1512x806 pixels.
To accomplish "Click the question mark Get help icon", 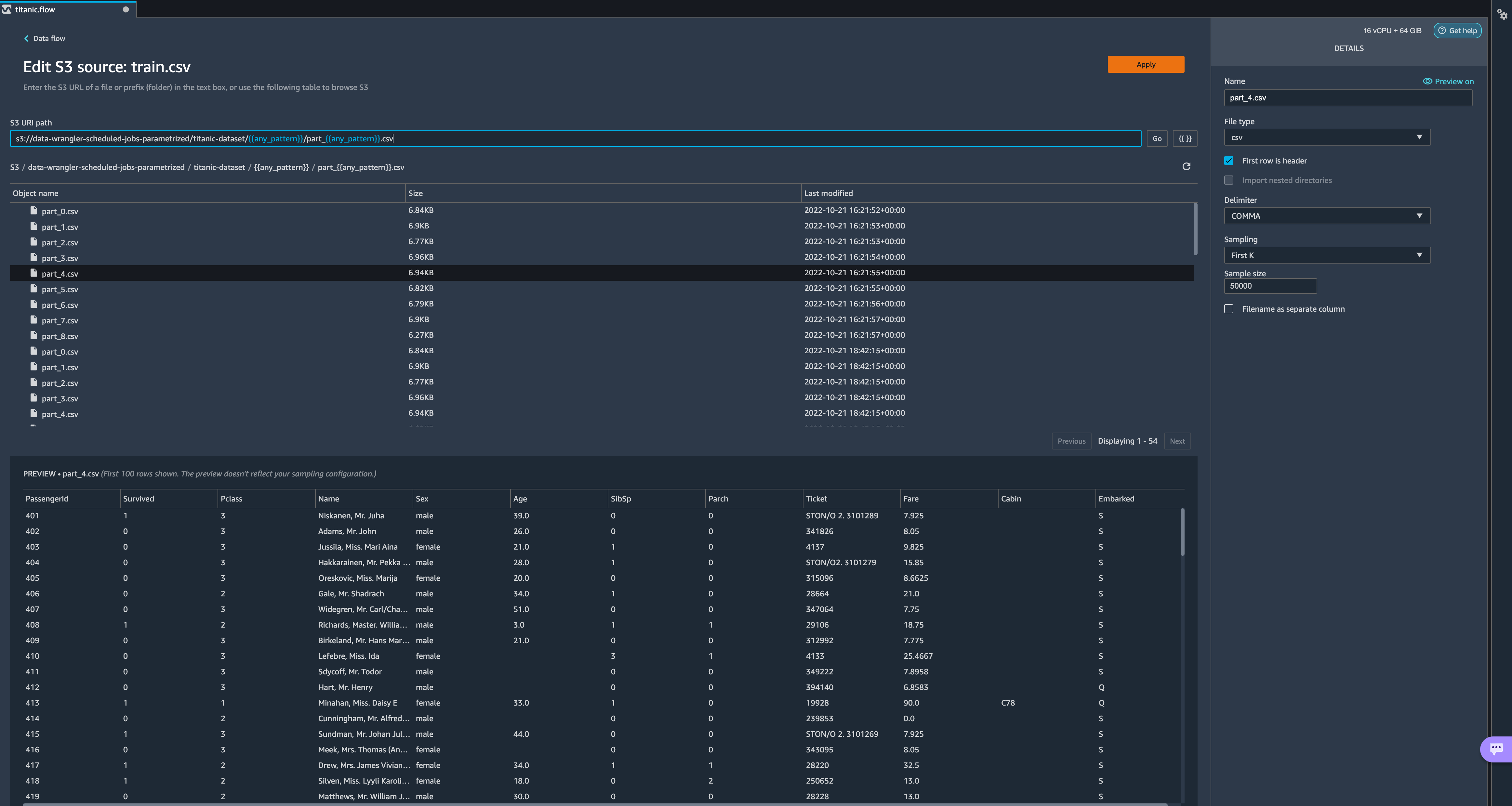I will 1441,31.
